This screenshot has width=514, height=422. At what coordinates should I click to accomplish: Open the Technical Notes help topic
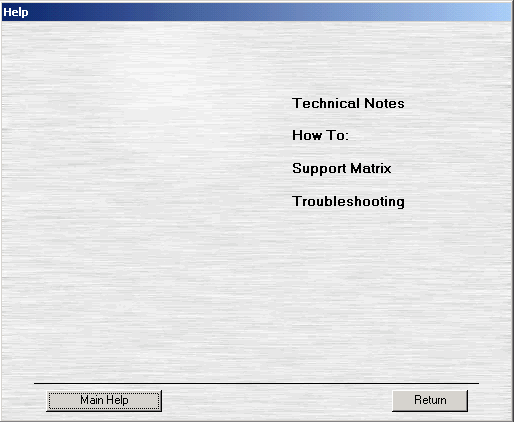coord(348,103)
